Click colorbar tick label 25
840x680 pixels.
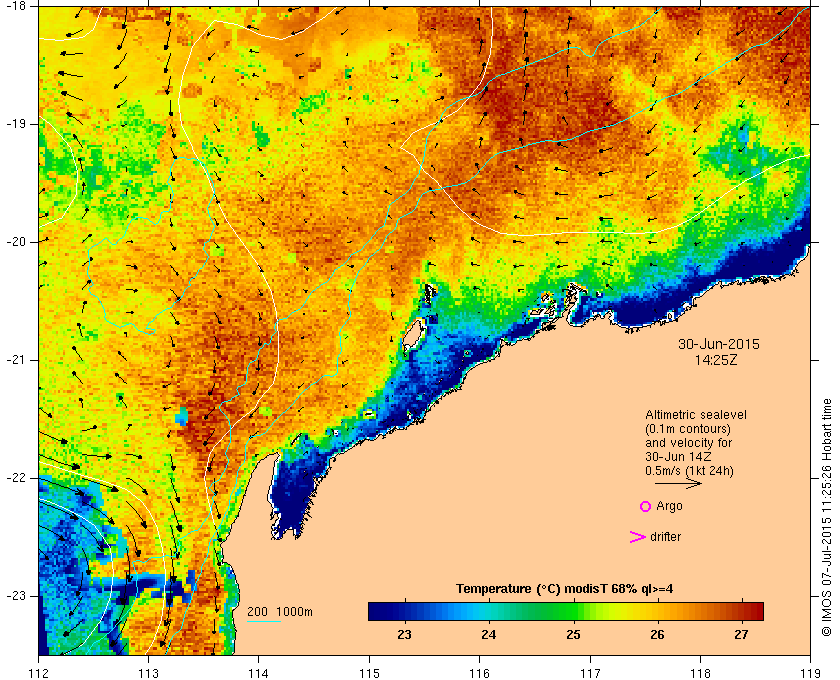[573, 634]
